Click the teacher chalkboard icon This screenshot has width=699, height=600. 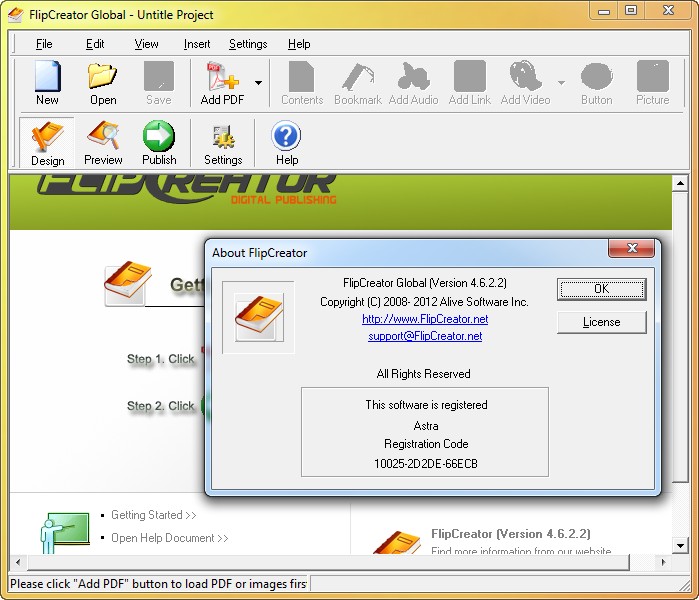[65, 533]
